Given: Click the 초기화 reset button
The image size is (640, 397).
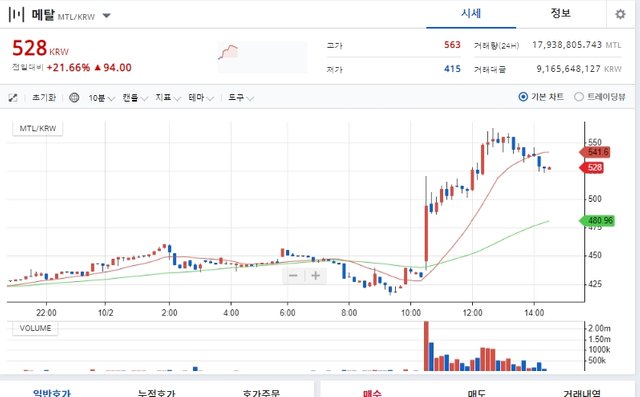Looking at the screenshot, I should (x=44, y=98).
